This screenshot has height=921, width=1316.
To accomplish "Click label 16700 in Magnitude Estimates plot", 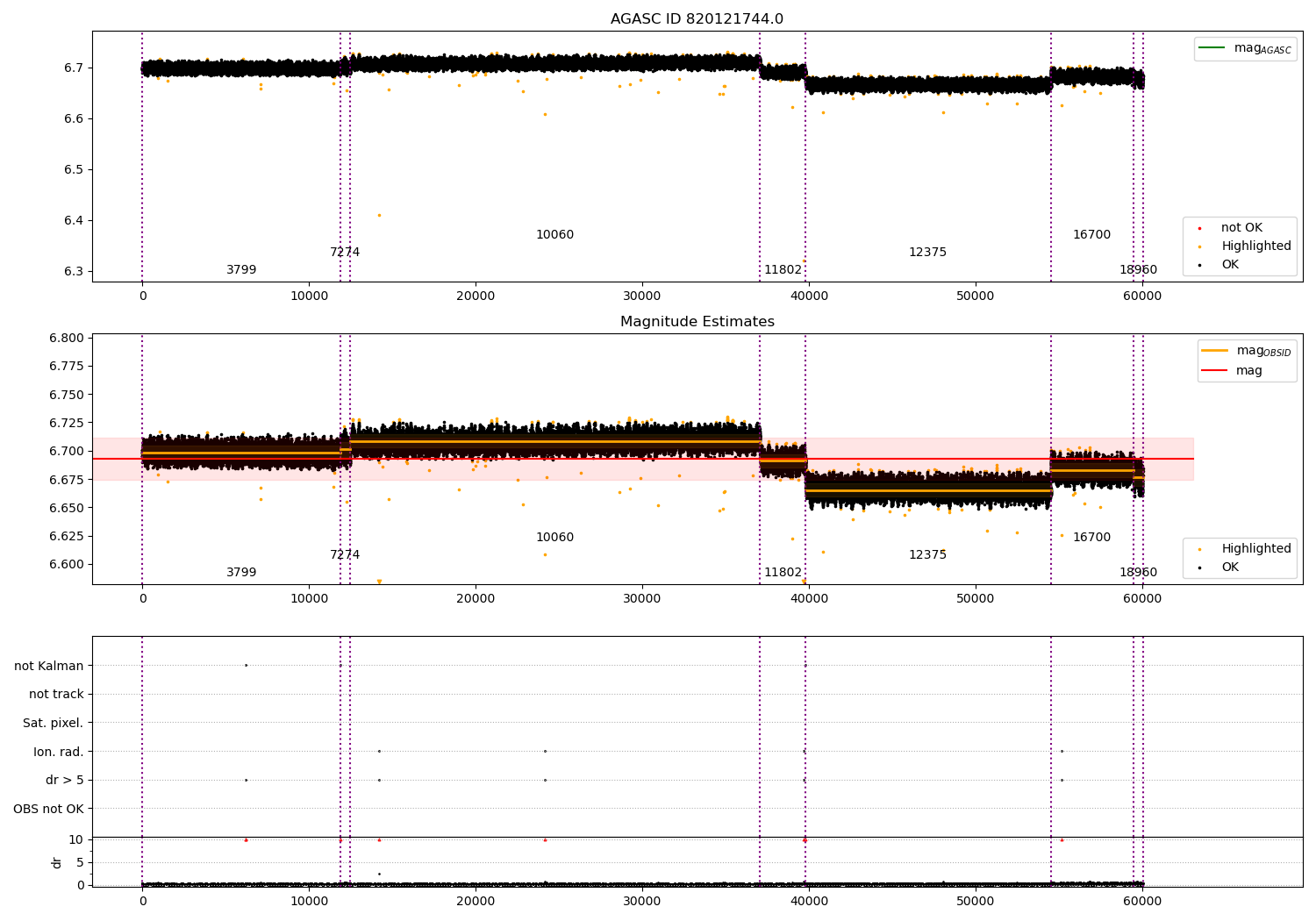I will [1091, 538].
